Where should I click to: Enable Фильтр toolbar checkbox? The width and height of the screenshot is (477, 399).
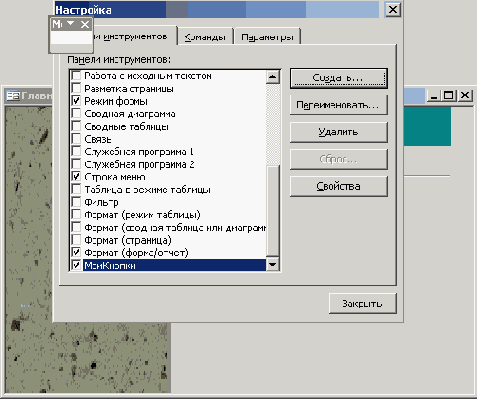point(76,202)
